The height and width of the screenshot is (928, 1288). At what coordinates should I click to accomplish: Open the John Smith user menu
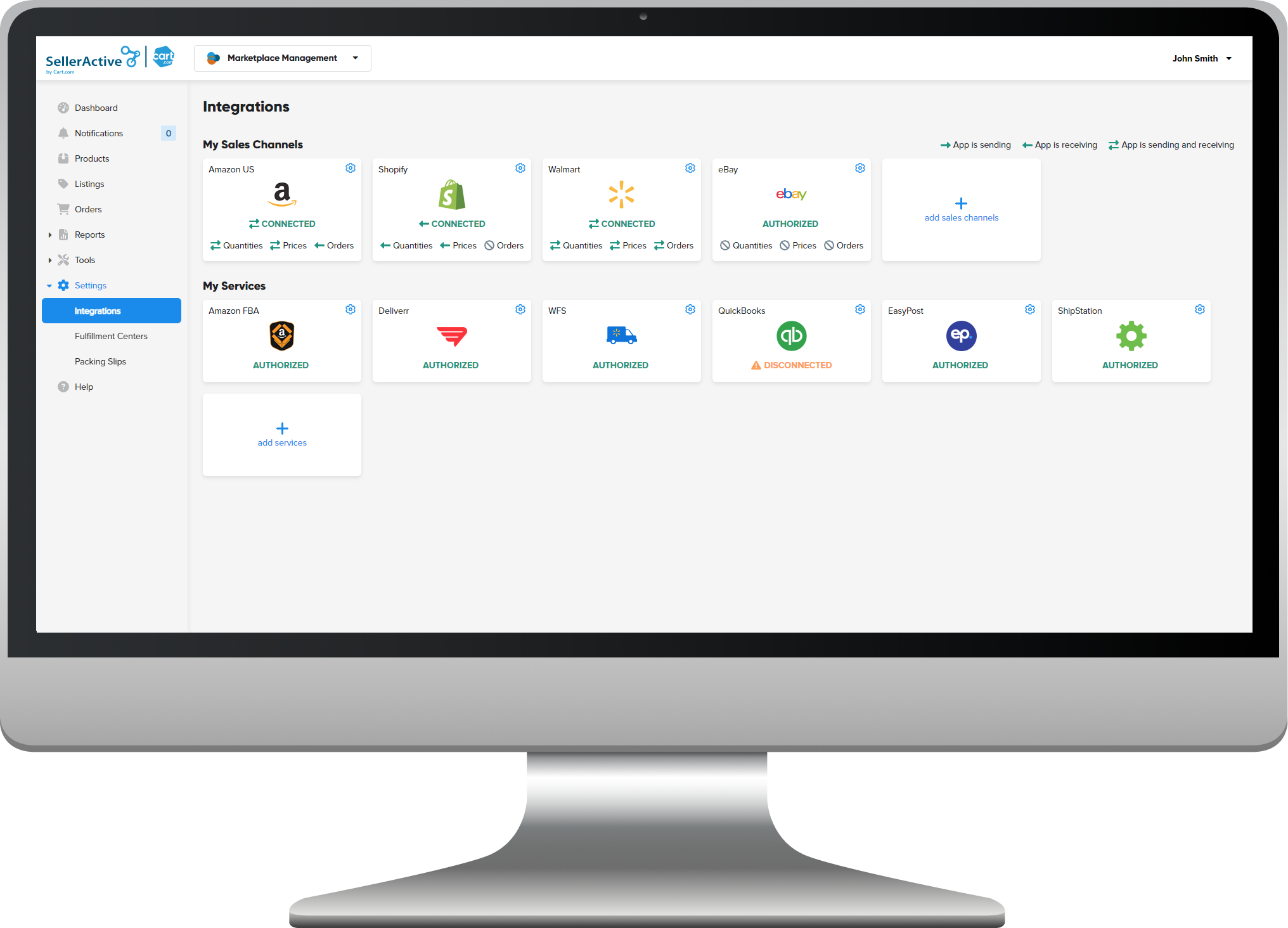[x=1202, y=58]
